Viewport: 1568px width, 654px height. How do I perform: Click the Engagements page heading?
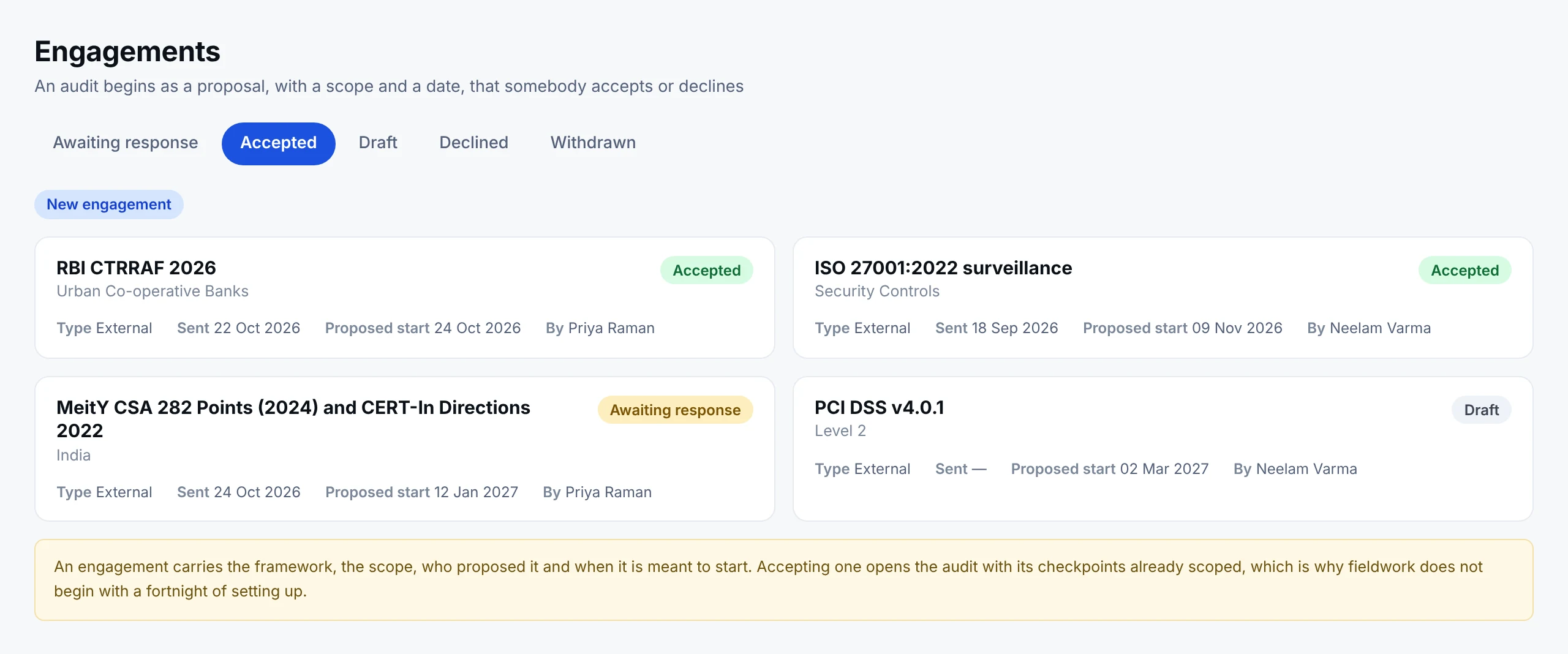[x=127, y=51]
